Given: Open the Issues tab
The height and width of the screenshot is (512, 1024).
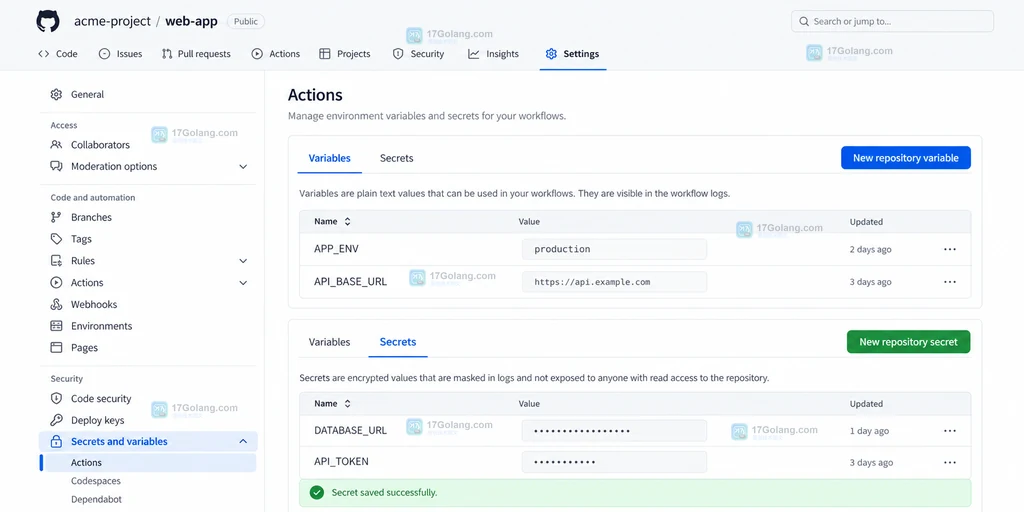Looking at the screenshot, I should click(120, 54).
